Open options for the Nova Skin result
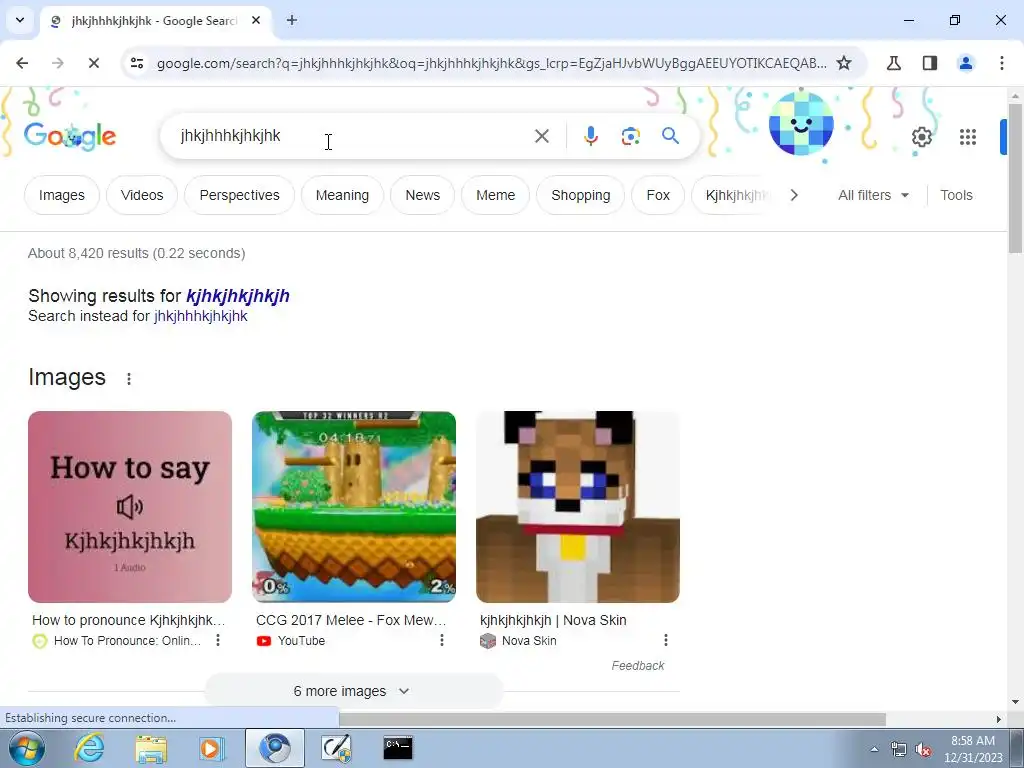This screenshot has width=1024, height=768. 665,640
